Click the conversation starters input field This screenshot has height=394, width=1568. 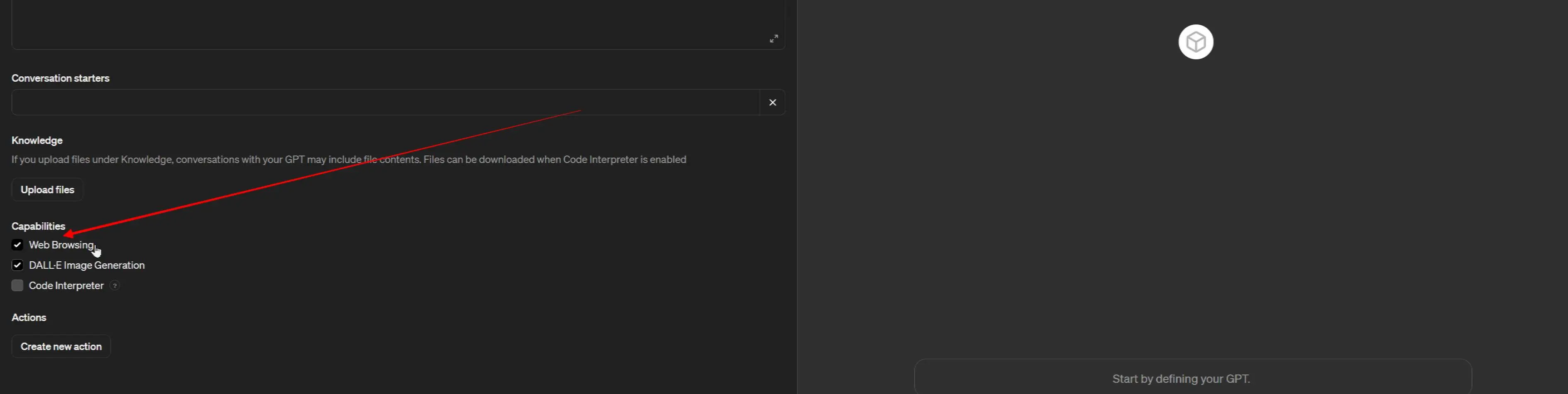pos(385,103)
